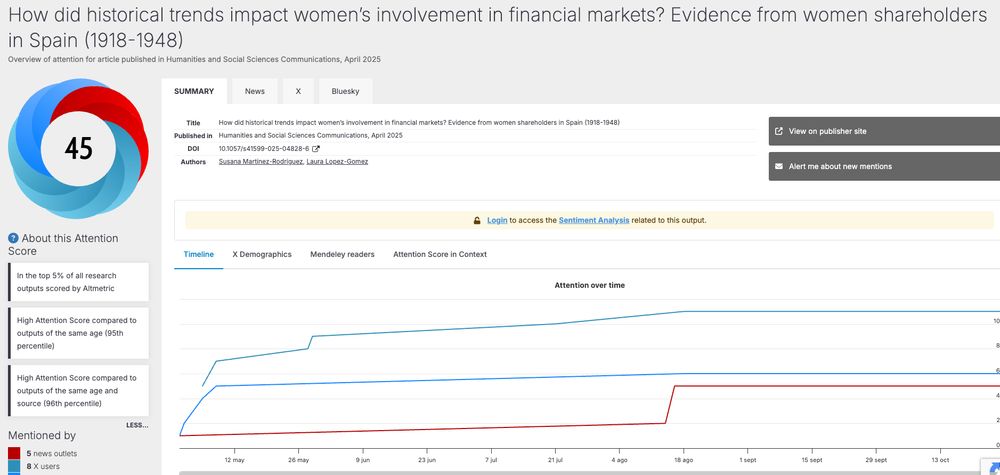Open Attention Score in Context tab
1000x475 pixels.
coord(440,254)
